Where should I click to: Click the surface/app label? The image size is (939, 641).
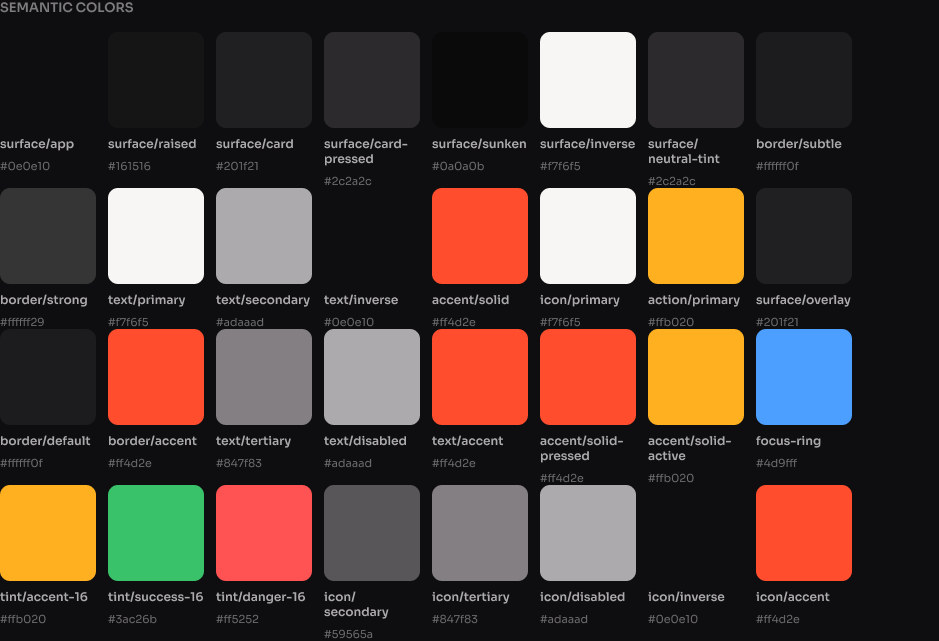pyautogui.click(x=37, y=144)
